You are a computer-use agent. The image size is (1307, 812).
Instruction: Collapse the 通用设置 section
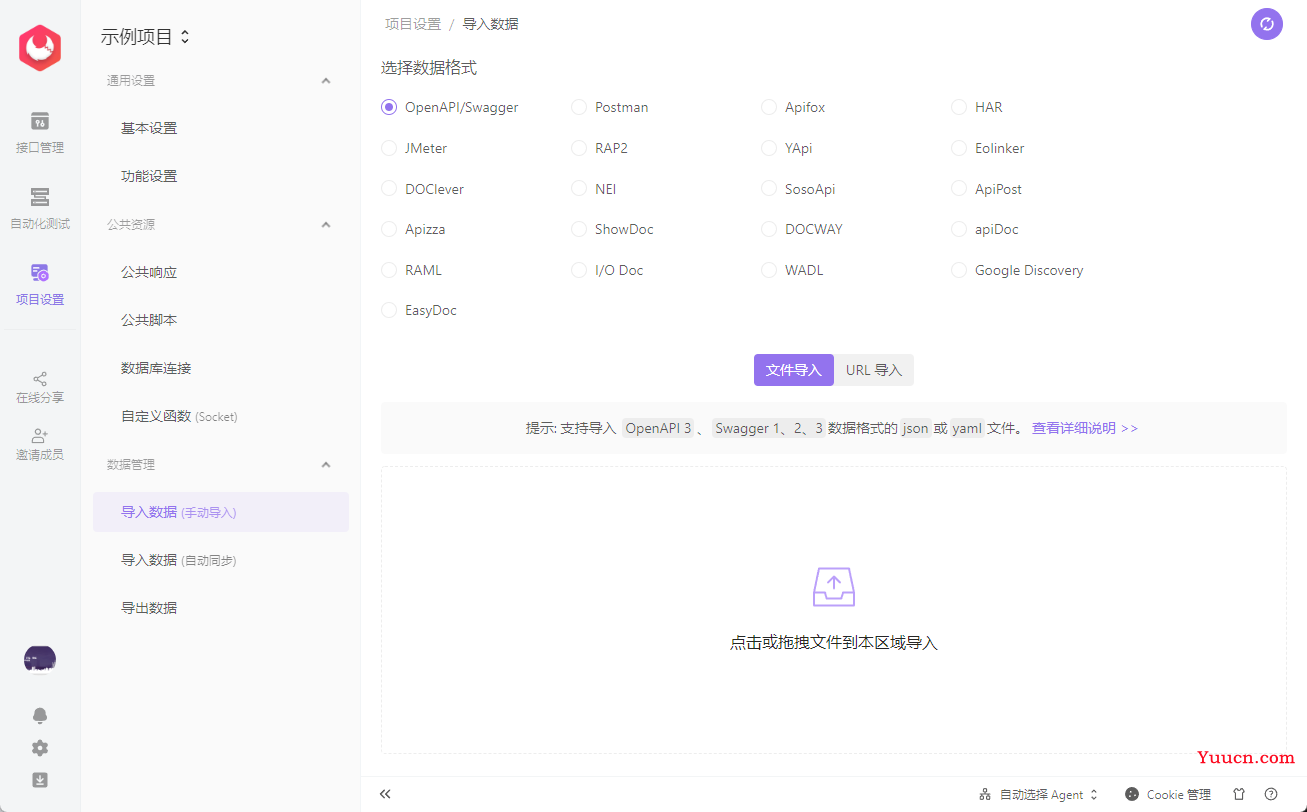click(x=325, y=80)
